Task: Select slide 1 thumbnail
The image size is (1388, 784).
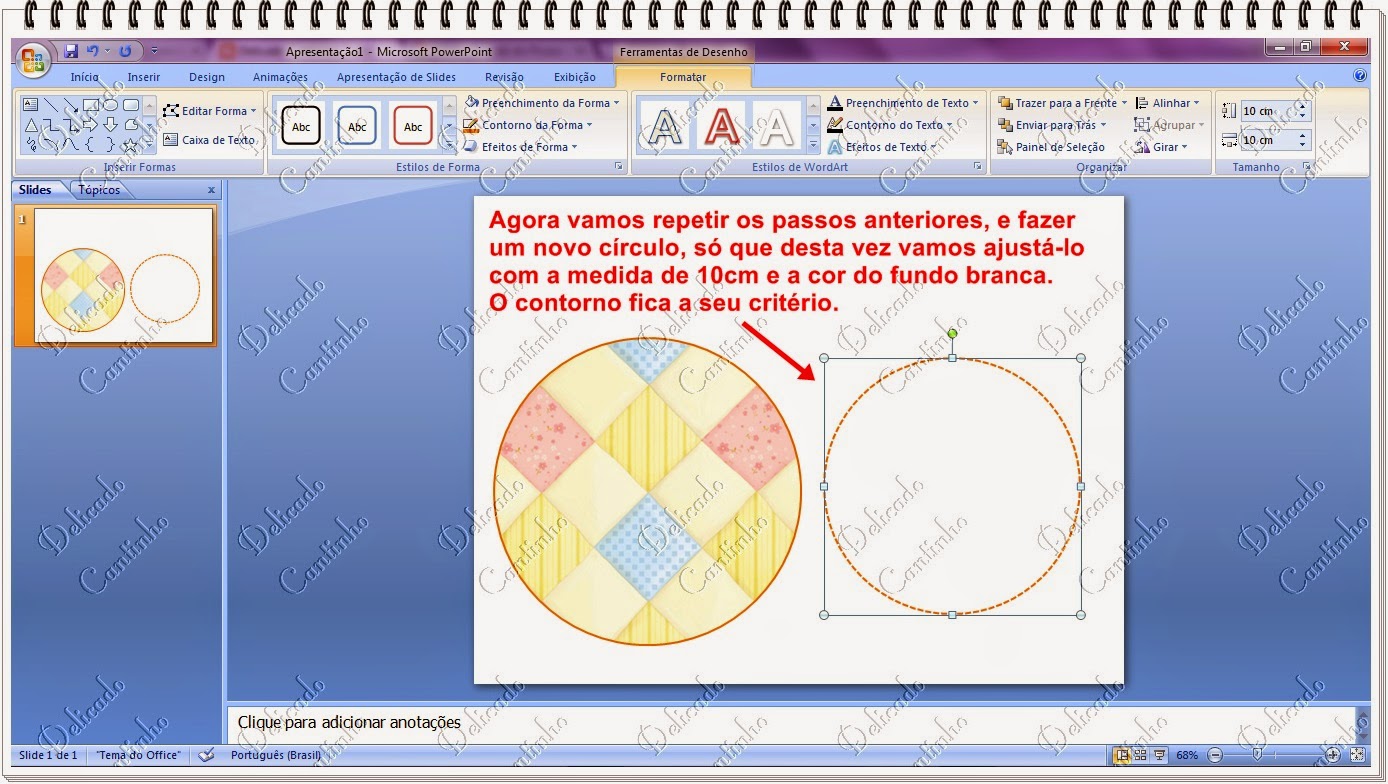Action: click(124, 275)
